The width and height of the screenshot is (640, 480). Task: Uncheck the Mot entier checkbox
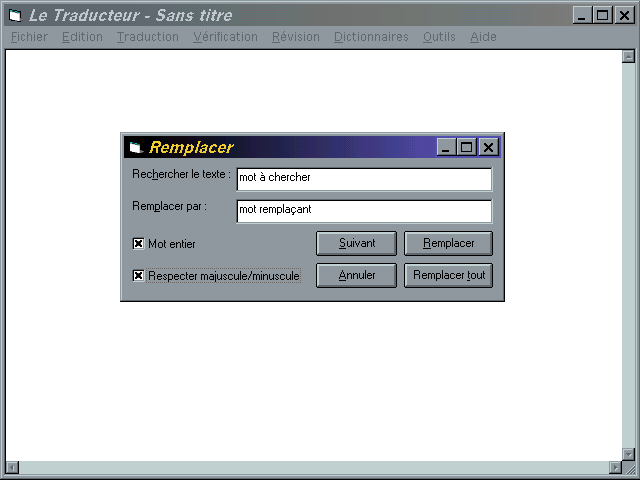point(138,244)
